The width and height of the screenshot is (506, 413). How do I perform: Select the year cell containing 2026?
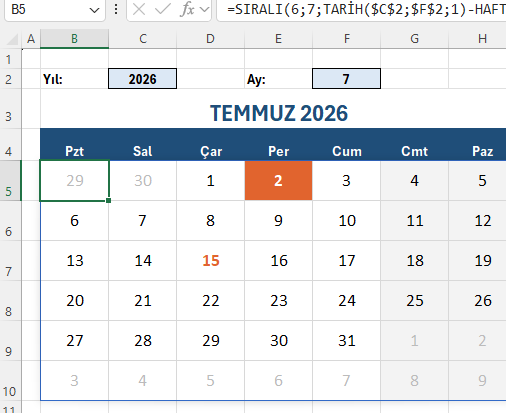[x=143, y=79]
